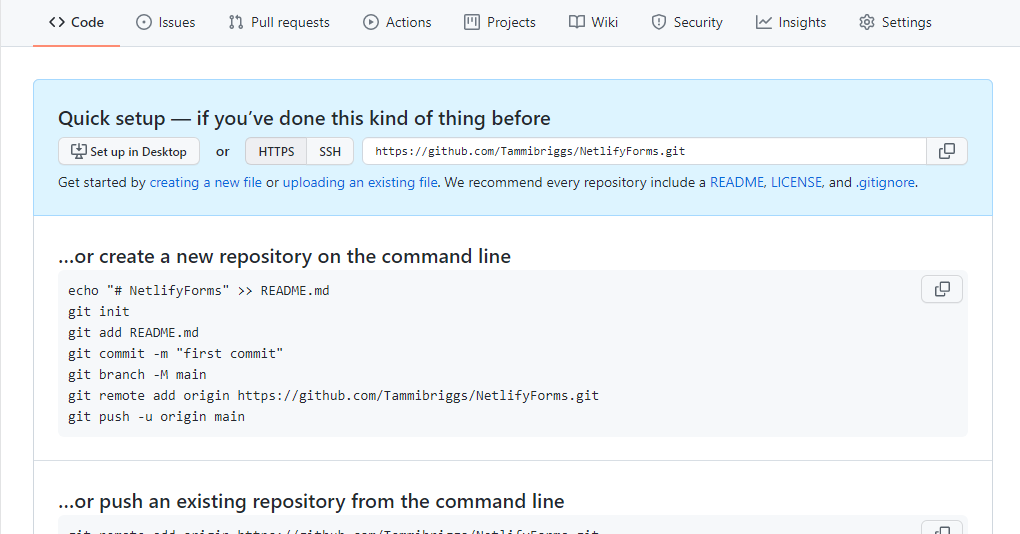Open the .gitignore link

(x=885, y=183)
